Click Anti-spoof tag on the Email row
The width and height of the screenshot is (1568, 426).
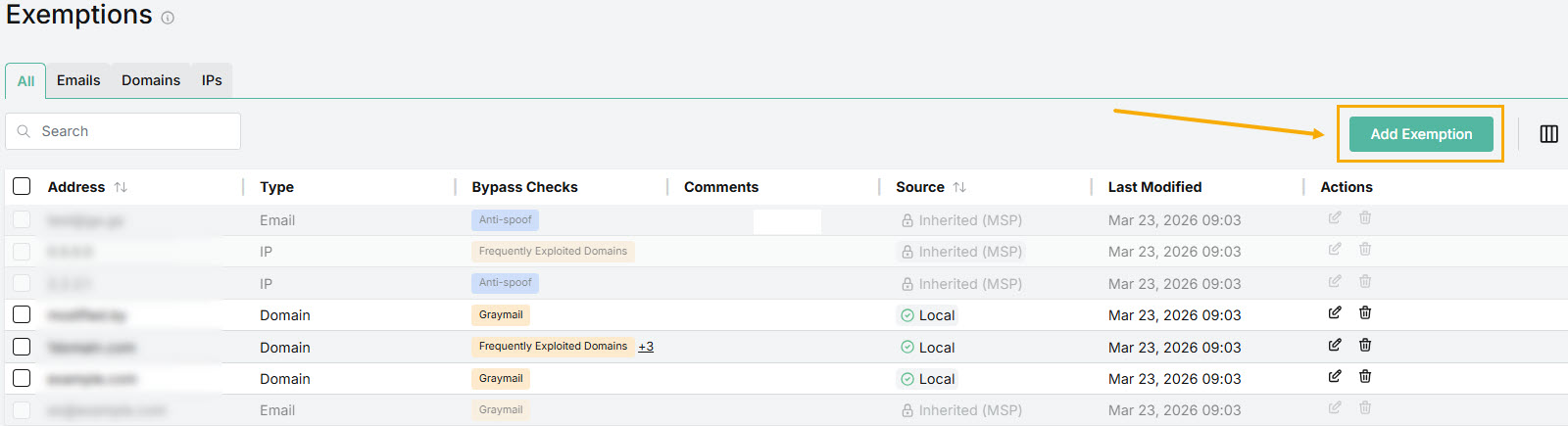click(x=505, y=220)
